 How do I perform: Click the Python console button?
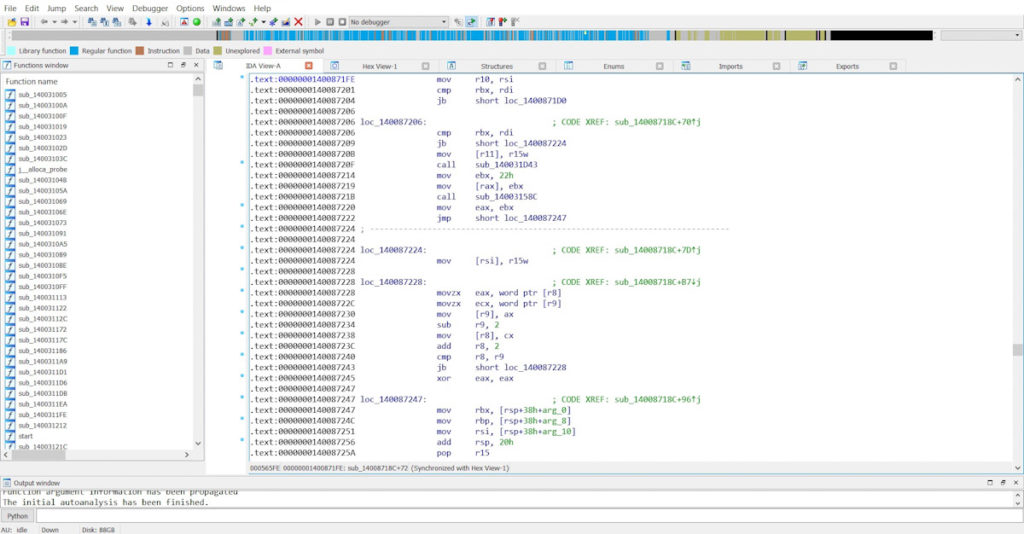click(18, 516)
